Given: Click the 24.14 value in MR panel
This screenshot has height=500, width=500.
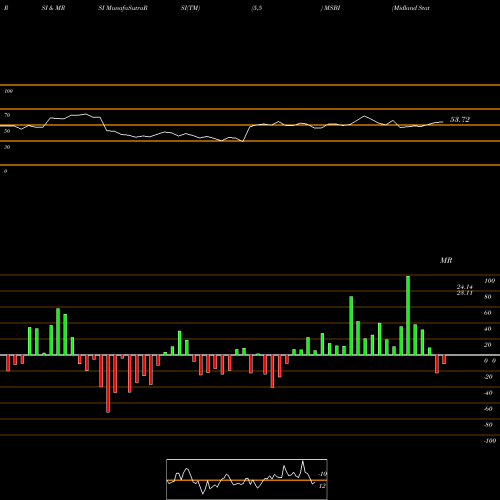Looking at the screenshot, I should click(465, 287).
